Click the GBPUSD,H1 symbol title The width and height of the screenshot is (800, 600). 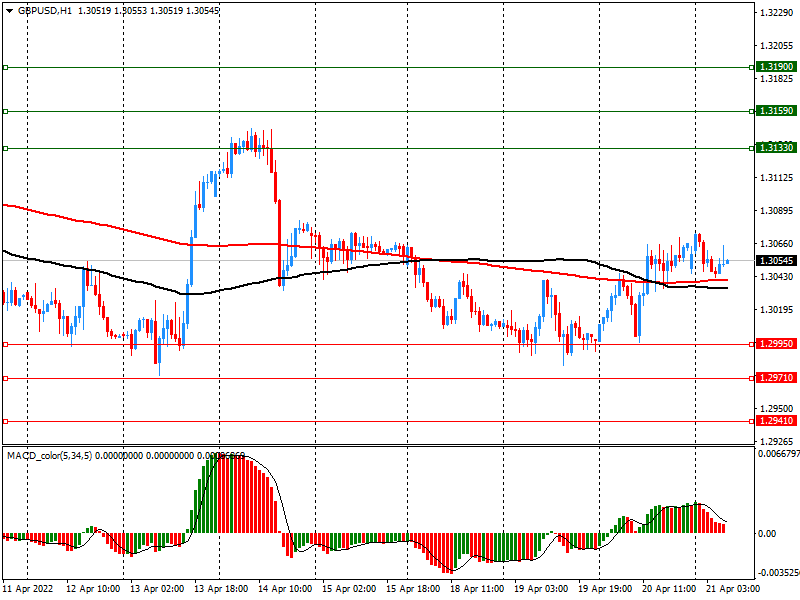(x=45, y=10)
